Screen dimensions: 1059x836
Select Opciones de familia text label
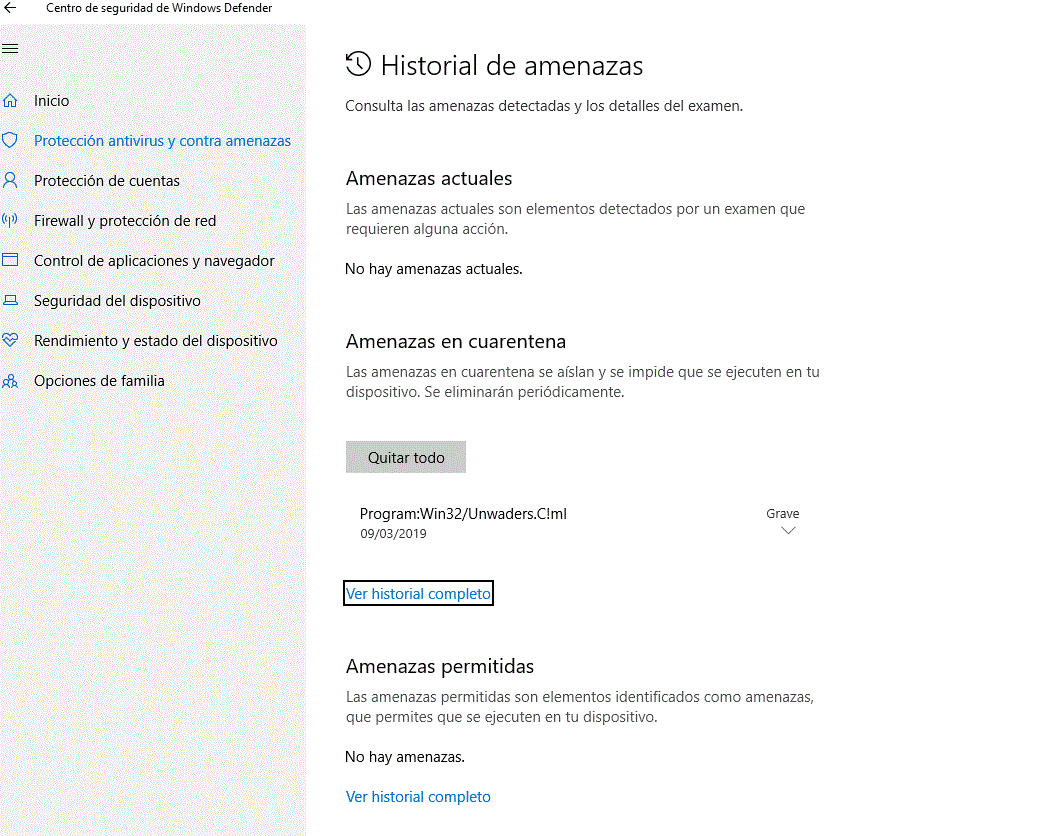coord(99,381)
